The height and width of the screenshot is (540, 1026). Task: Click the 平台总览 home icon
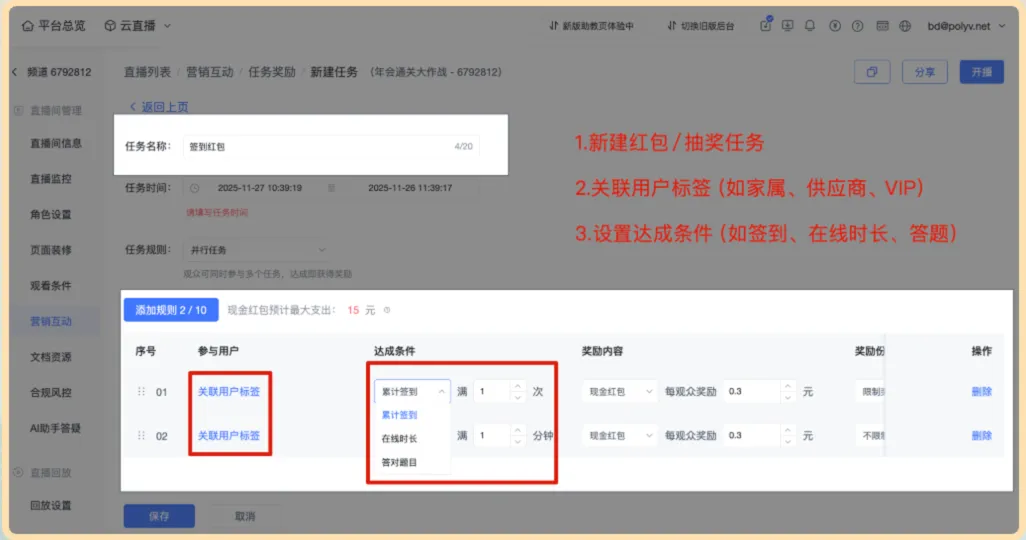click(x=26, y=26)
